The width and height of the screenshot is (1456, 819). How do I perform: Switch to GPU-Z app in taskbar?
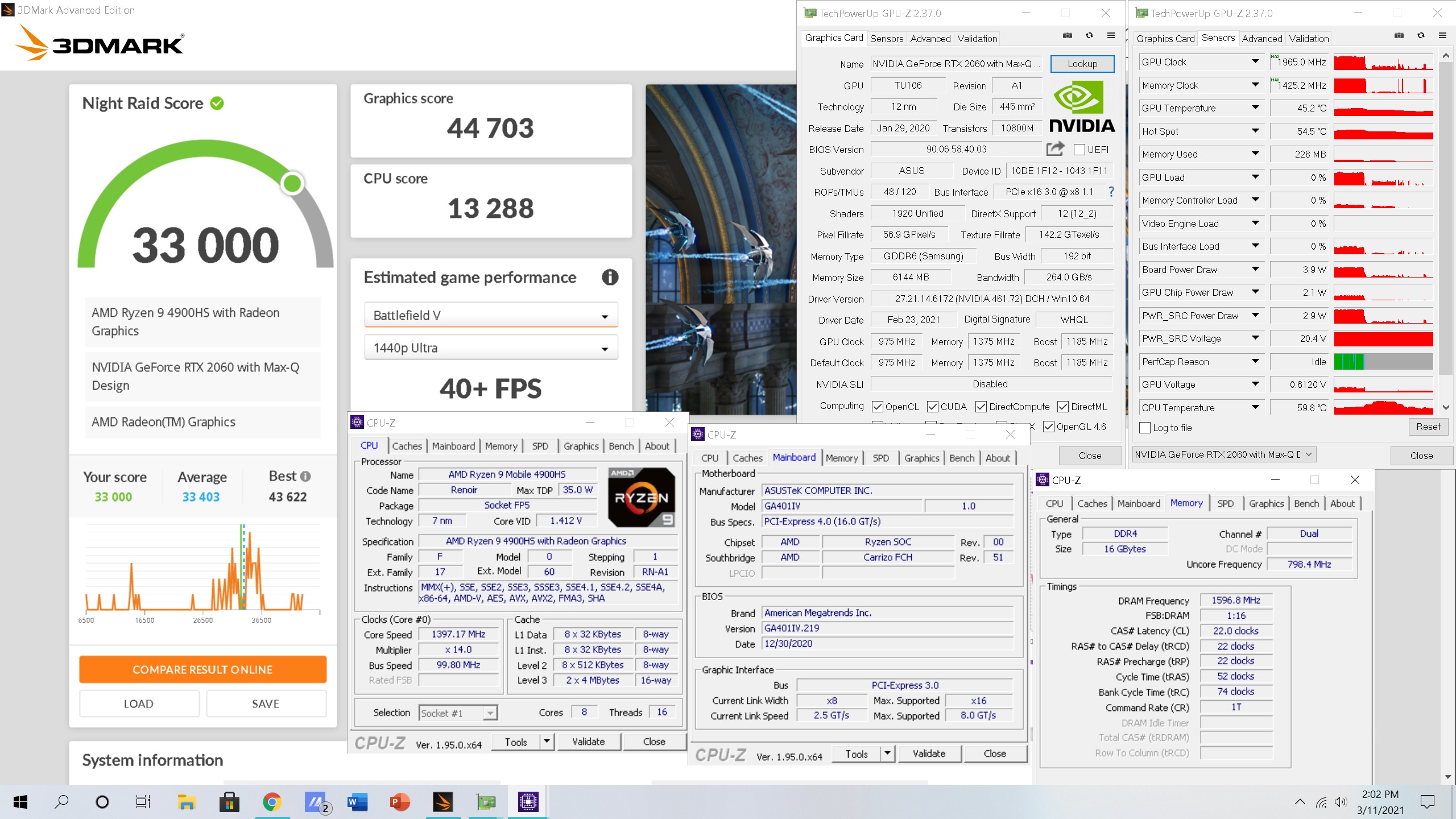485,802
